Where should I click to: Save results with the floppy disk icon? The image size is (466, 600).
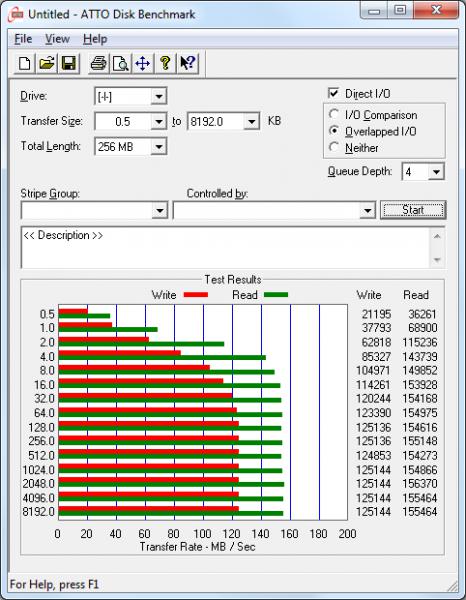(68, 63)
